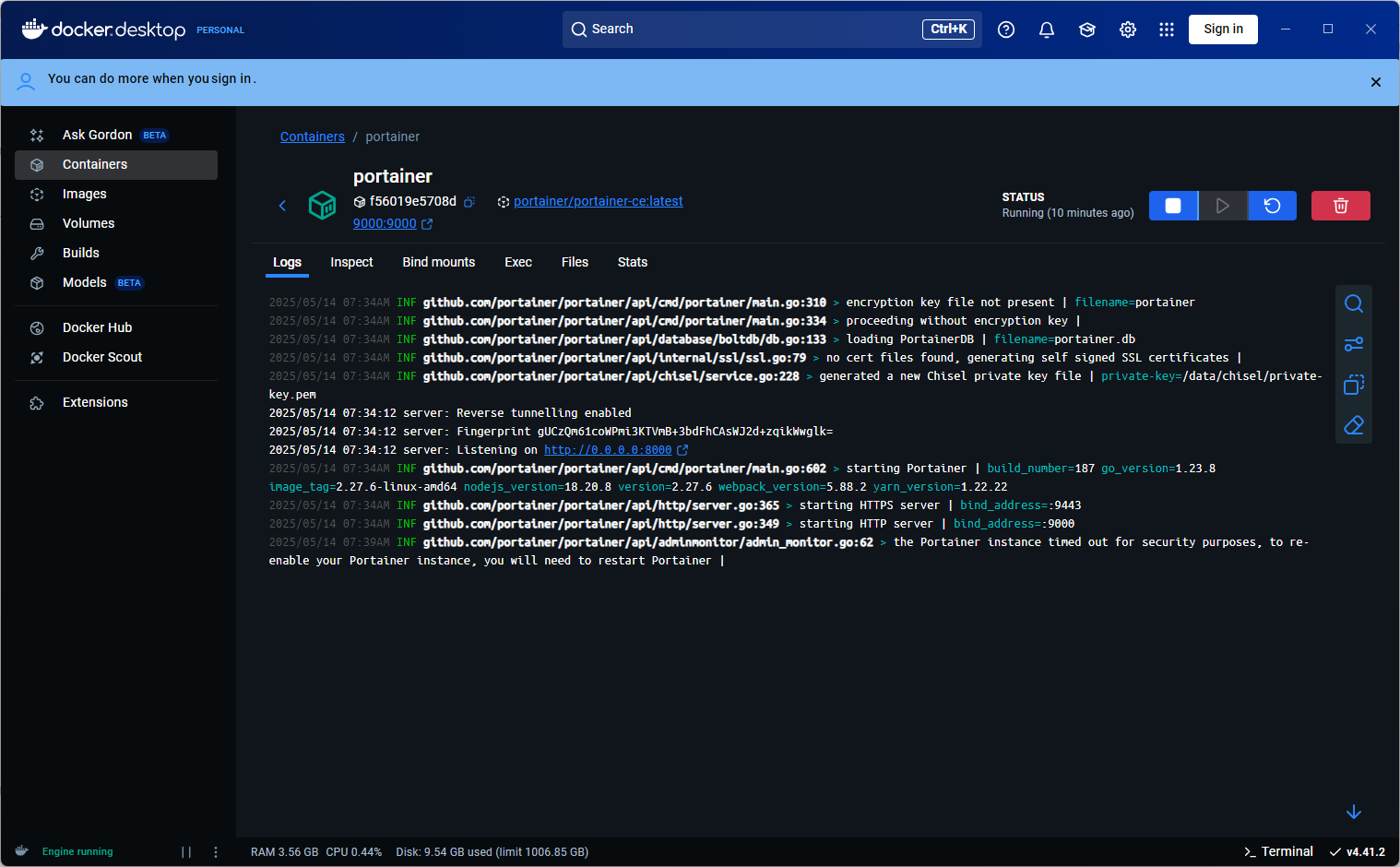Open the Models section

(x=116, y=282)
